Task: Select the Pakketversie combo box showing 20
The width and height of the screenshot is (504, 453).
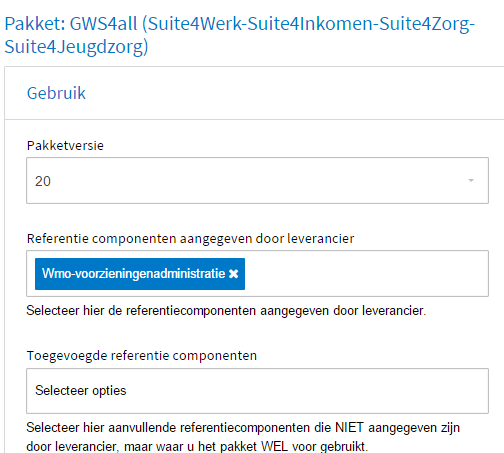Action: point(257,180)
